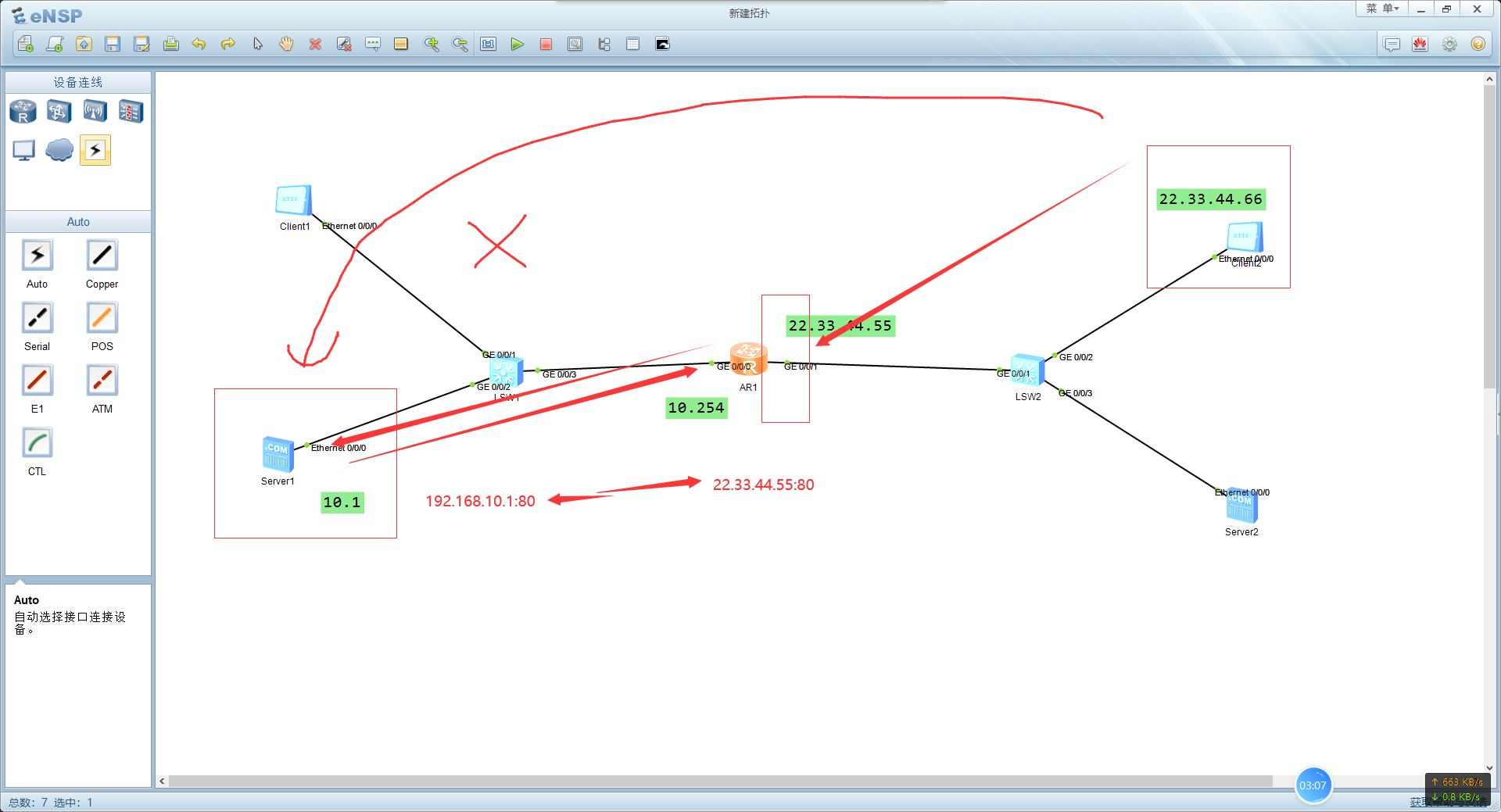
Task: Open the forum chat bubbles icon
Action: coord(1392,44)
